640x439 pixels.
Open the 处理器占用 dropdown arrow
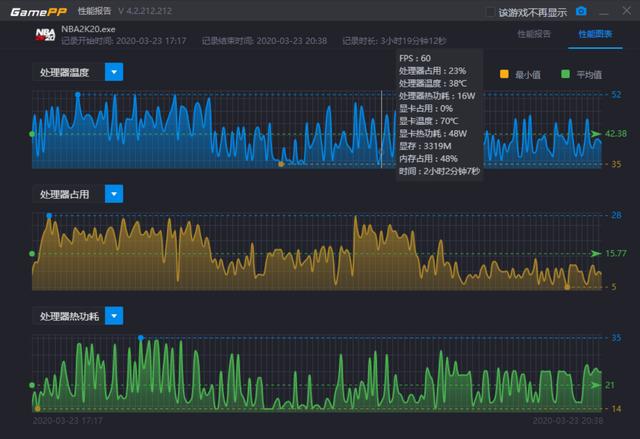[114, 194]
